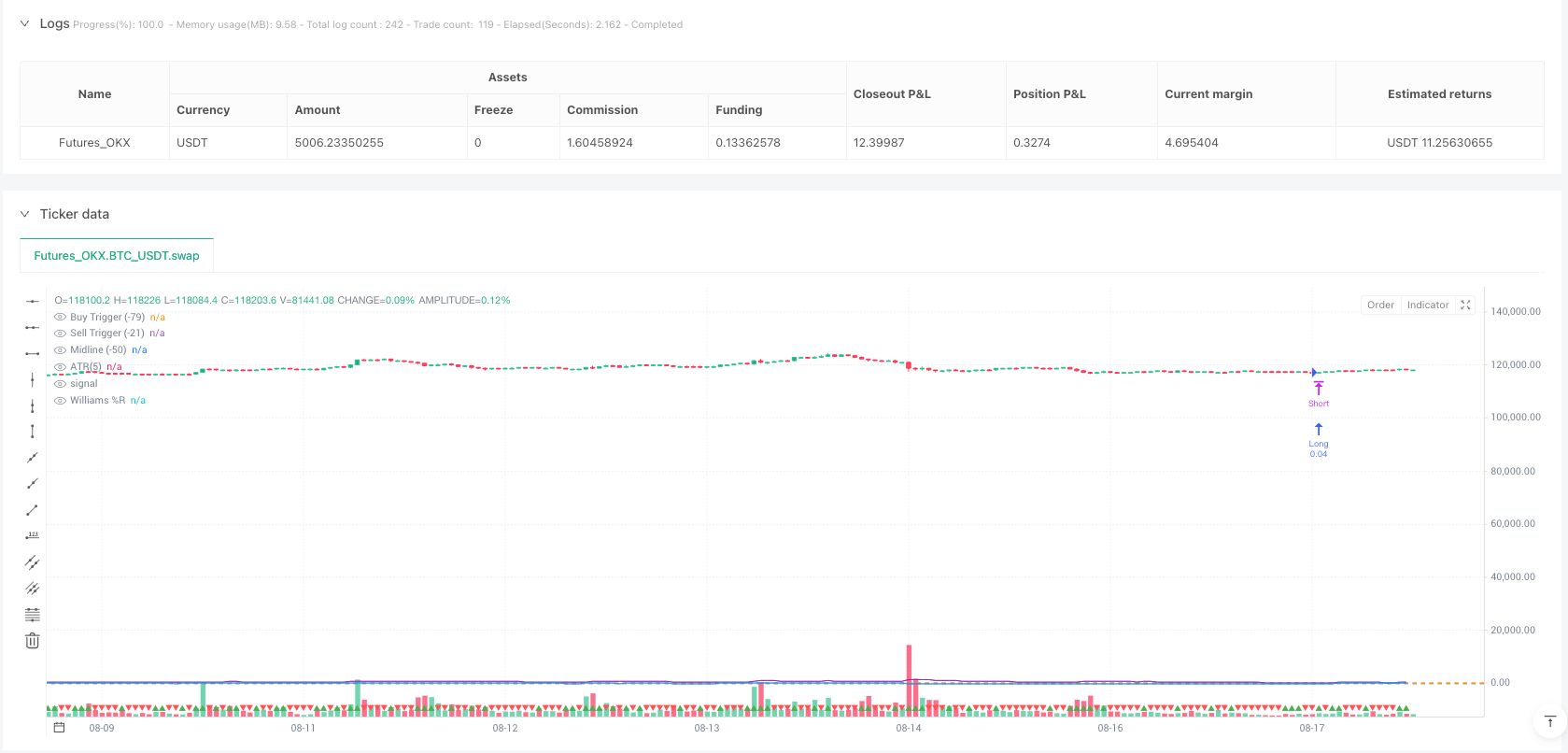This screenshot has height=753, width=1568.
Task: Click the trash icon to delete drawings
Action: click(32, 641)
